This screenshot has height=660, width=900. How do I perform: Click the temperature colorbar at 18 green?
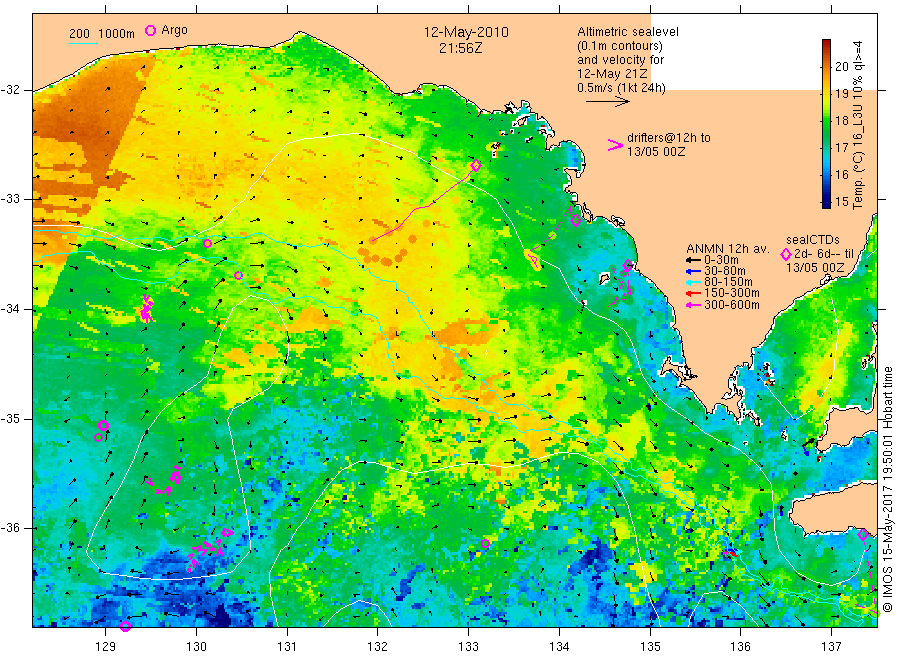[x=827, y=121]
